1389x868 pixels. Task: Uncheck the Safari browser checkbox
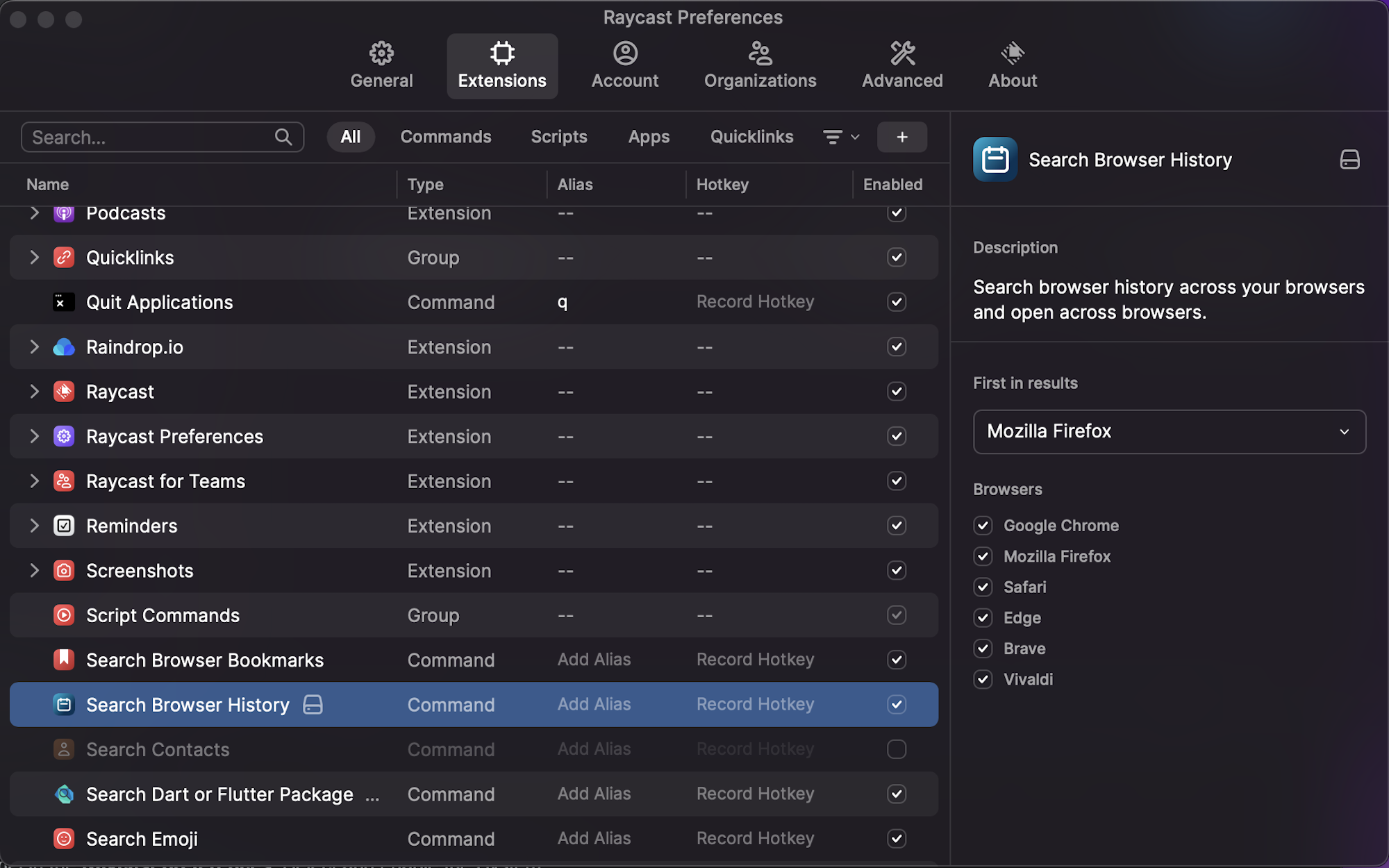point(983,587)
